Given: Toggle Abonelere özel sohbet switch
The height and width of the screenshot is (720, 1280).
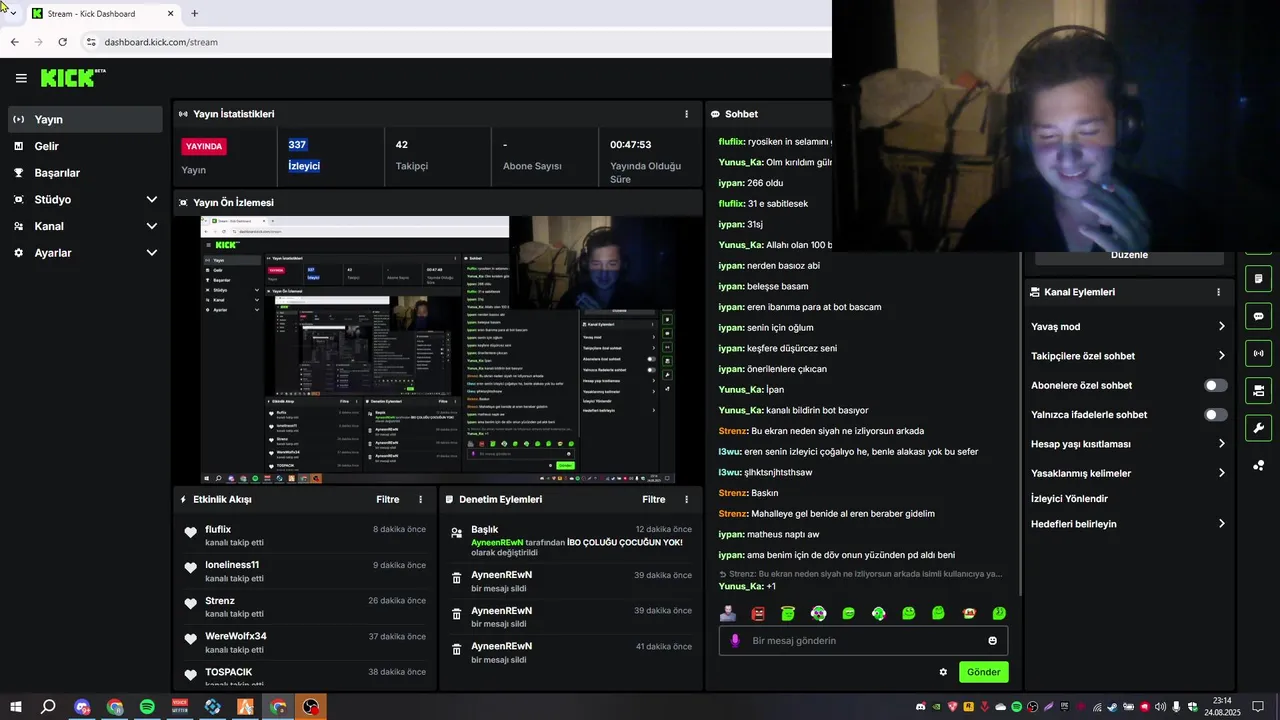Looking at the screenshot, I should 1215,385.
